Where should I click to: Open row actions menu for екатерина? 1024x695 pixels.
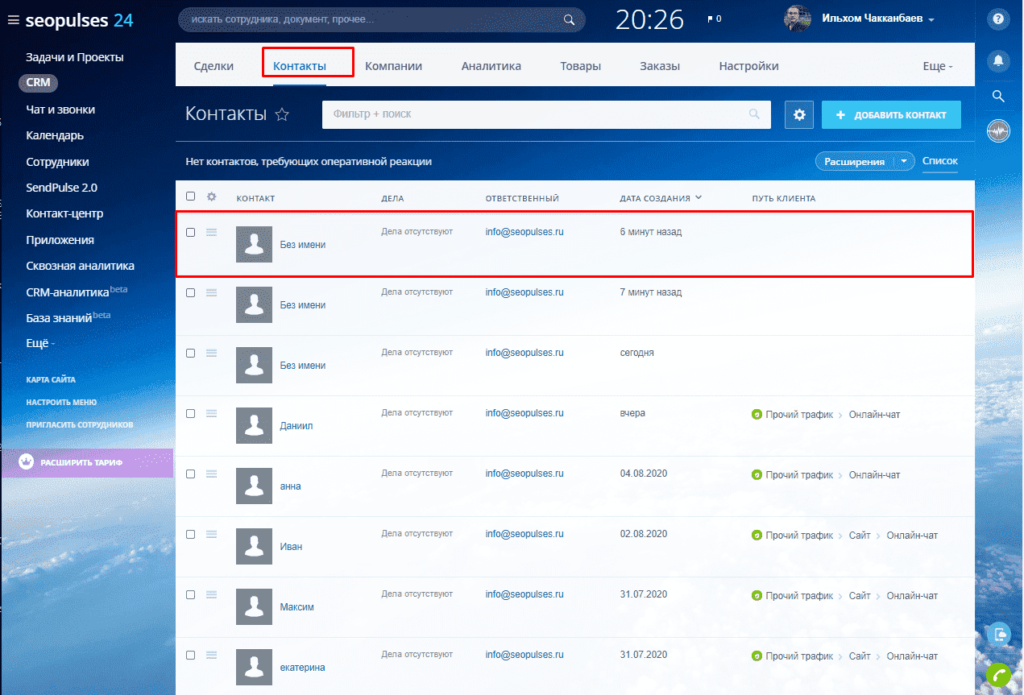coord(211,655)
